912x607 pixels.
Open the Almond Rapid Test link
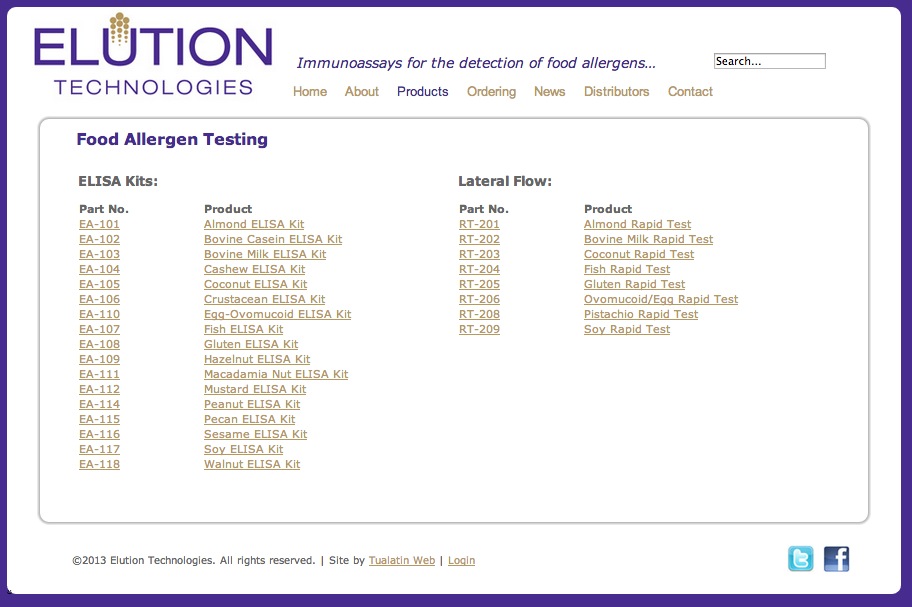(x=637, y=224)
